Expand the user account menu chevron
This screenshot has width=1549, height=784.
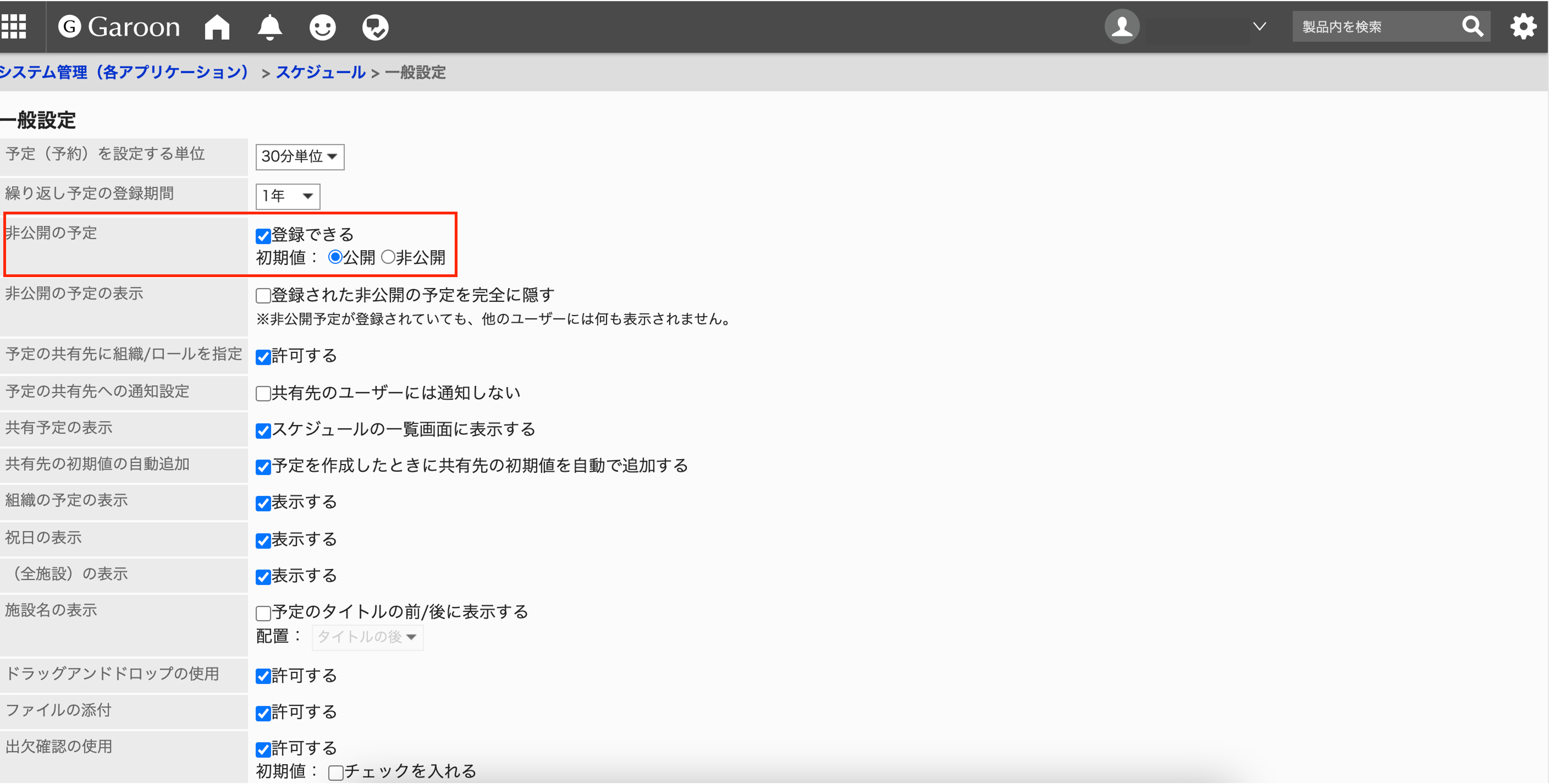tap(1260, 27)
